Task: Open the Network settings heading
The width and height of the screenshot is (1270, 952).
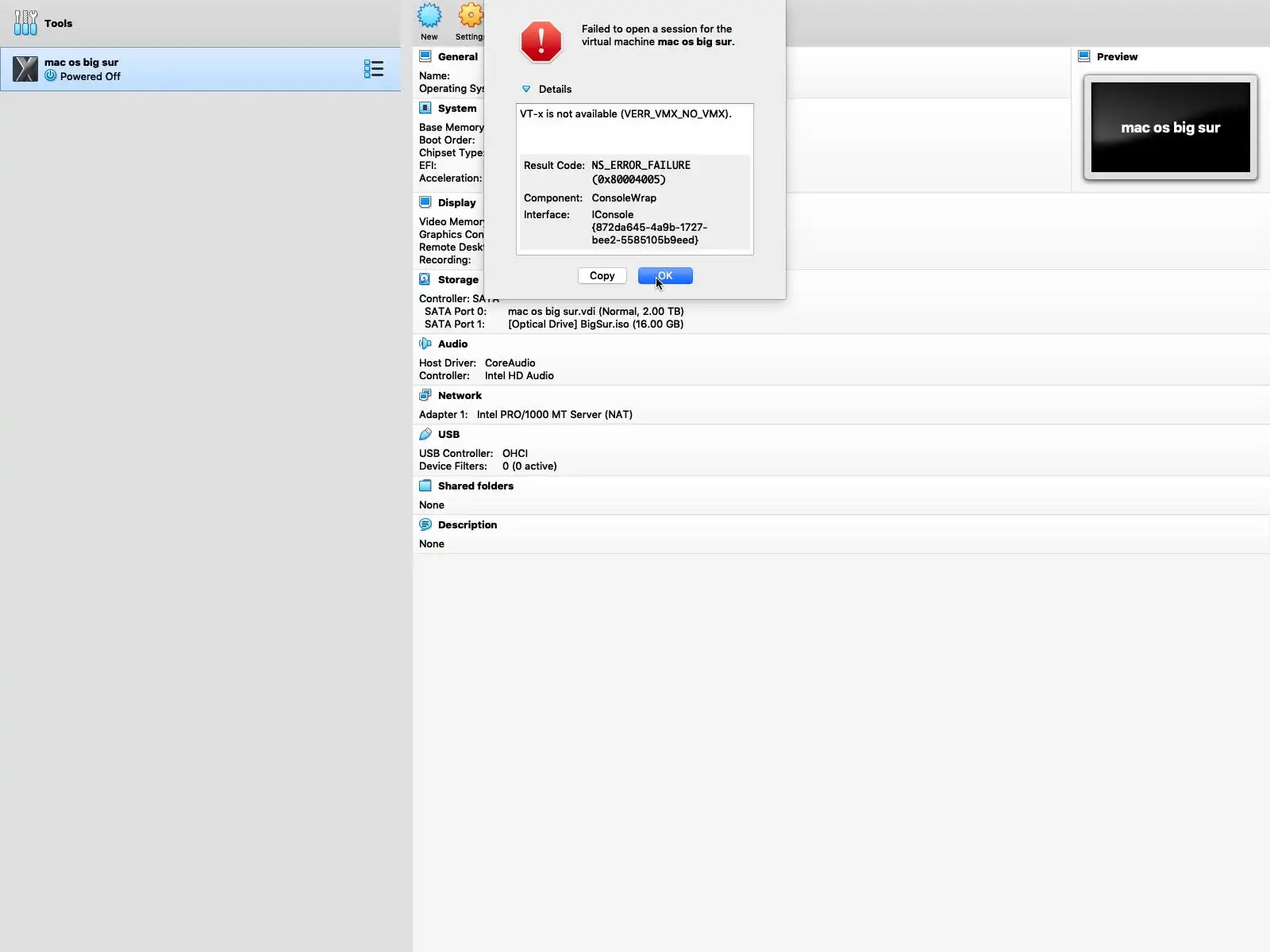Action: [460, 395]
